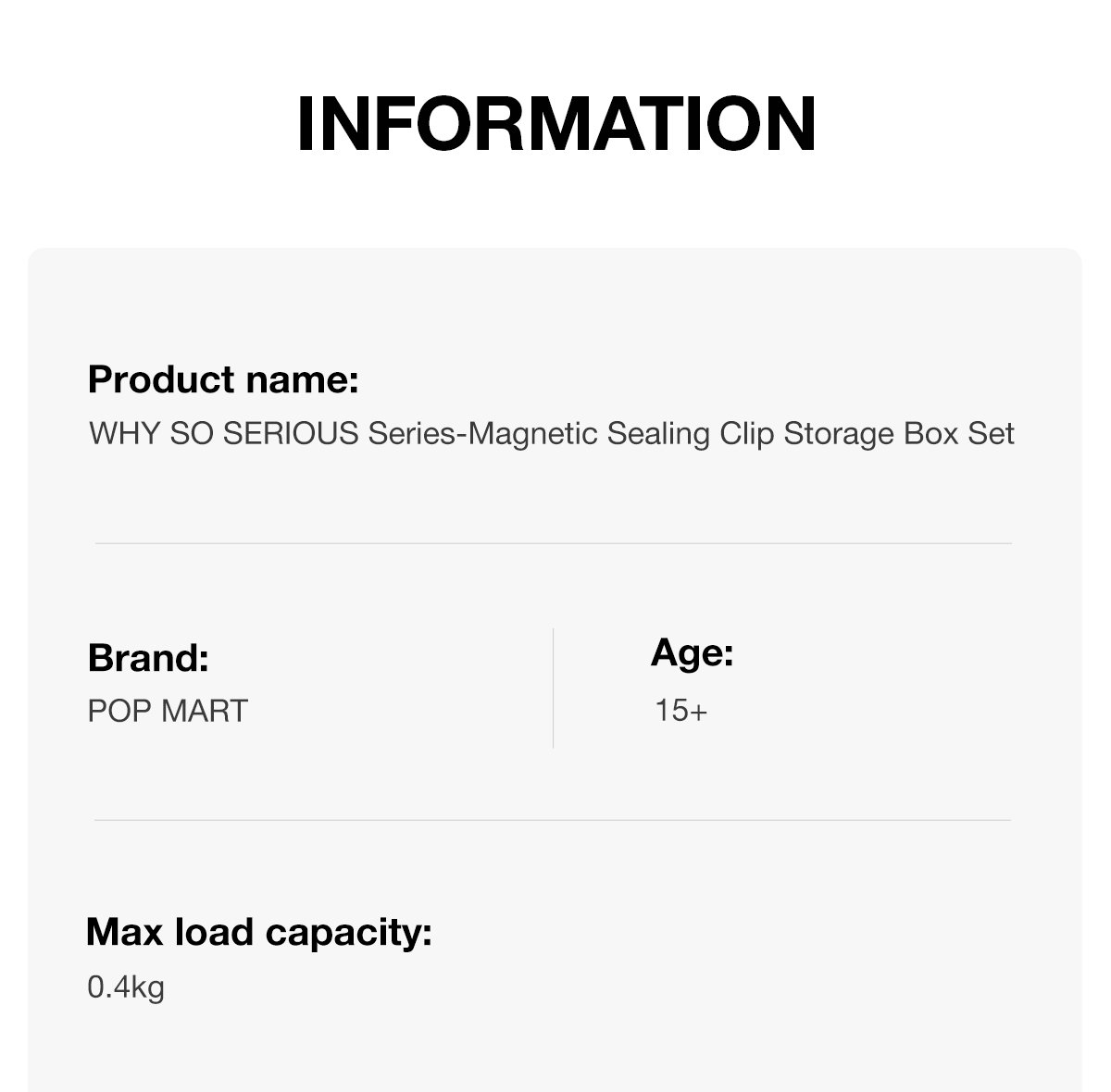Select the 'Brand:' label

click(148, 658)
